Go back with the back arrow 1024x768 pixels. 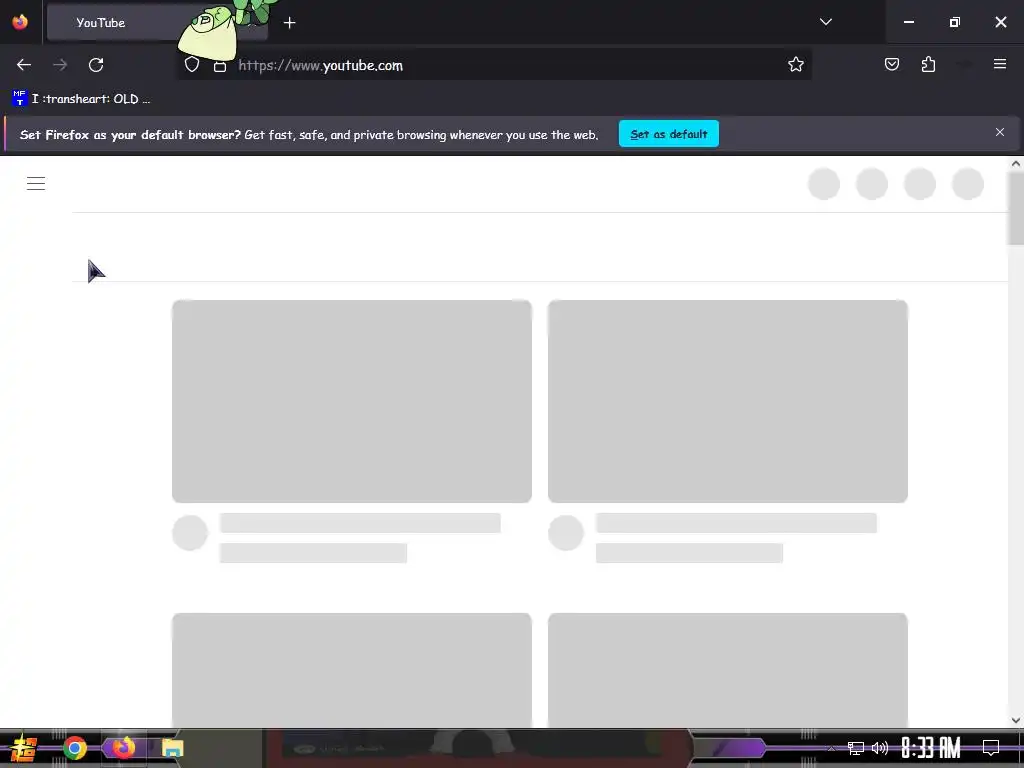[x=24, y=65]
